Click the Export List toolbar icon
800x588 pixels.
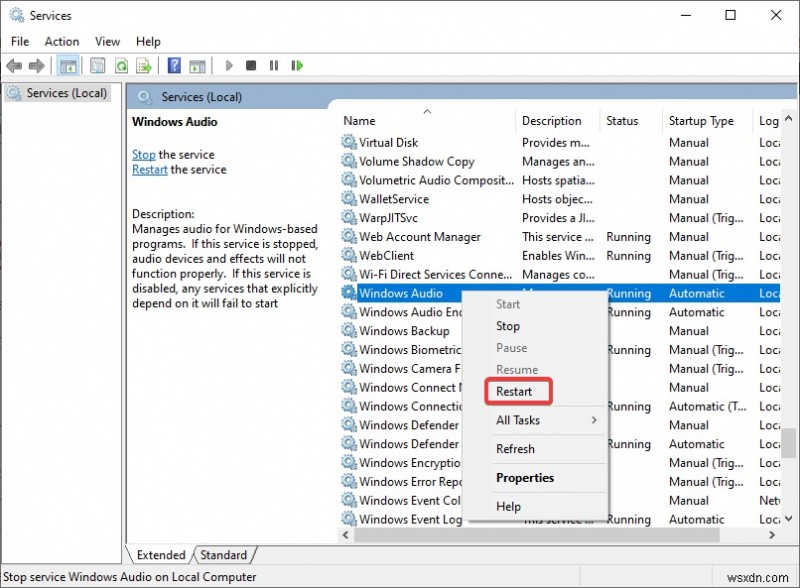(x=144, y=65)
